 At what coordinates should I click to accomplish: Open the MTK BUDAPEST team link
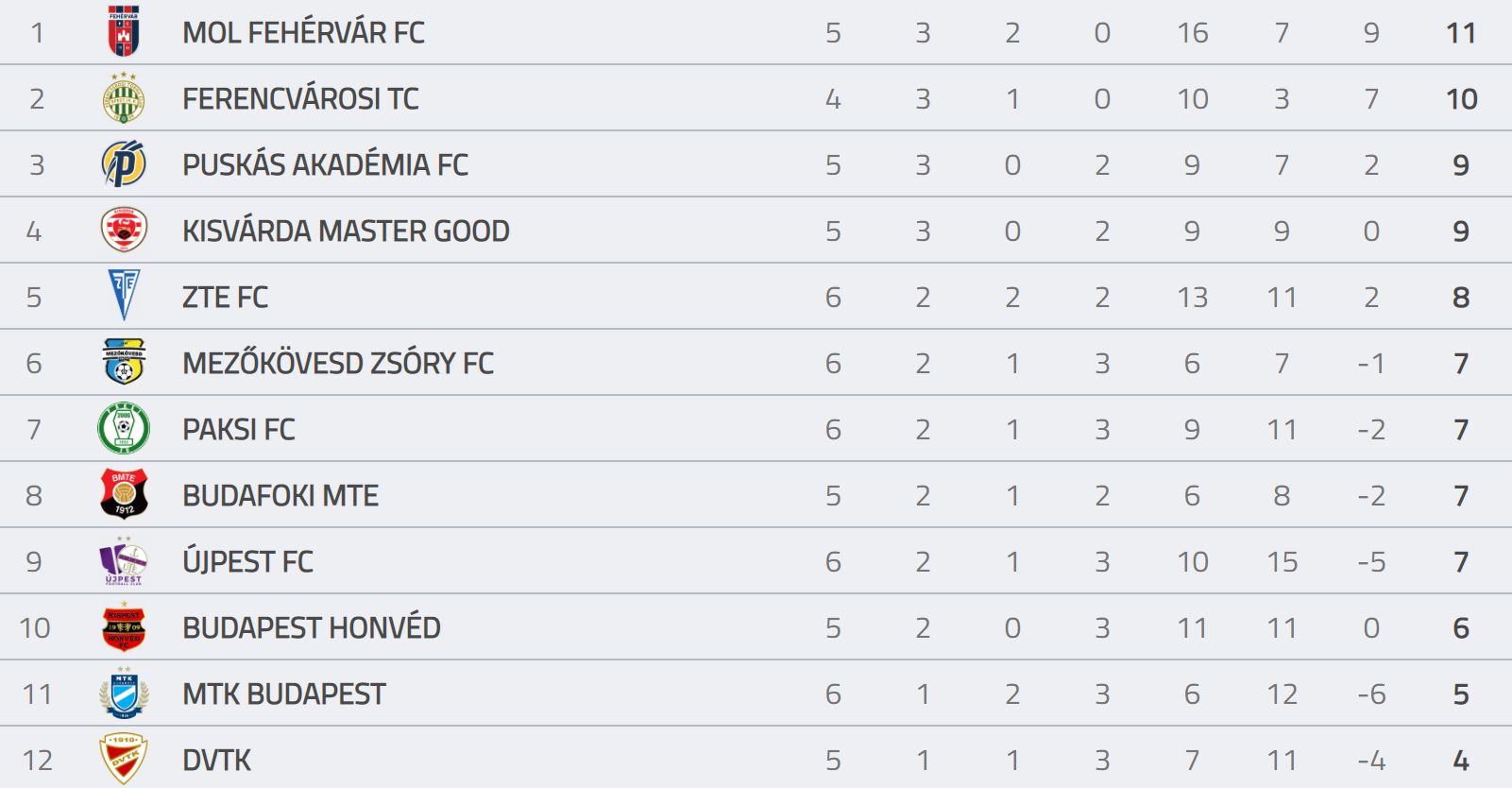(284, 694)
